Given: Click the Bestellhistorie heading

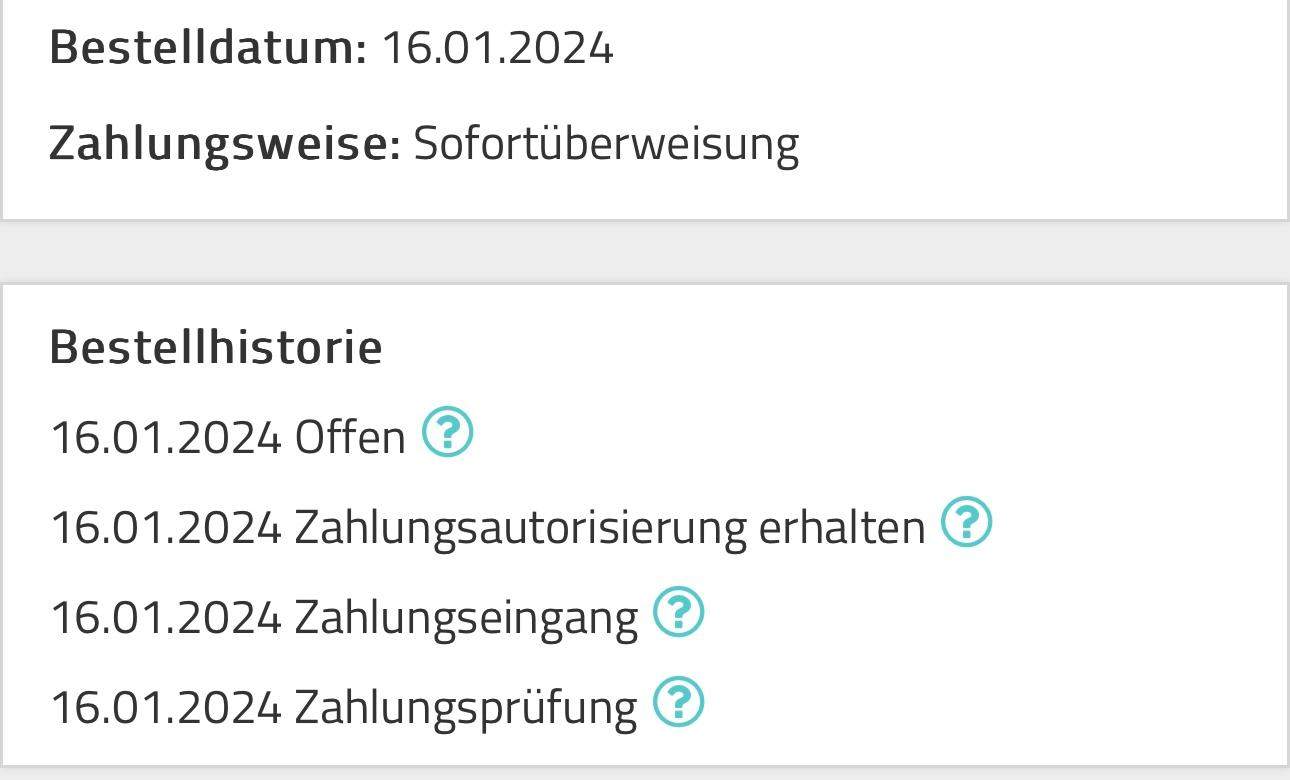Looking at the screenshot, I should tap(216, 346).
